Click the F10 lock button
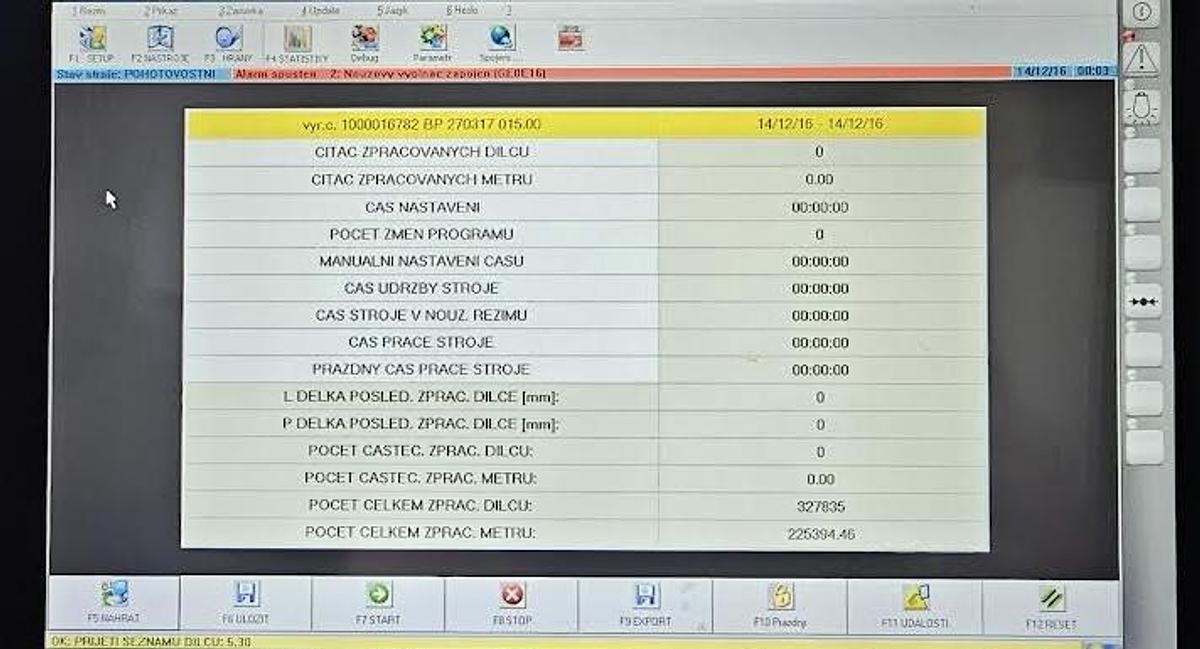 [x=780, y=604]
